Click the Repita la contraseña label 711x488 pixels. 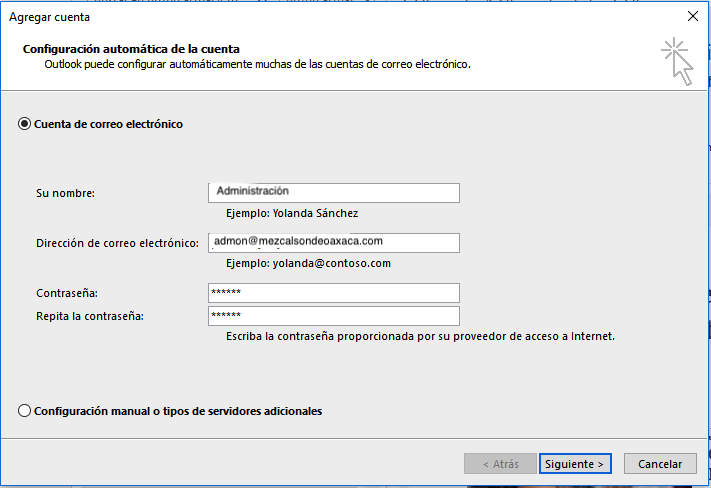(x=90, y=316)
